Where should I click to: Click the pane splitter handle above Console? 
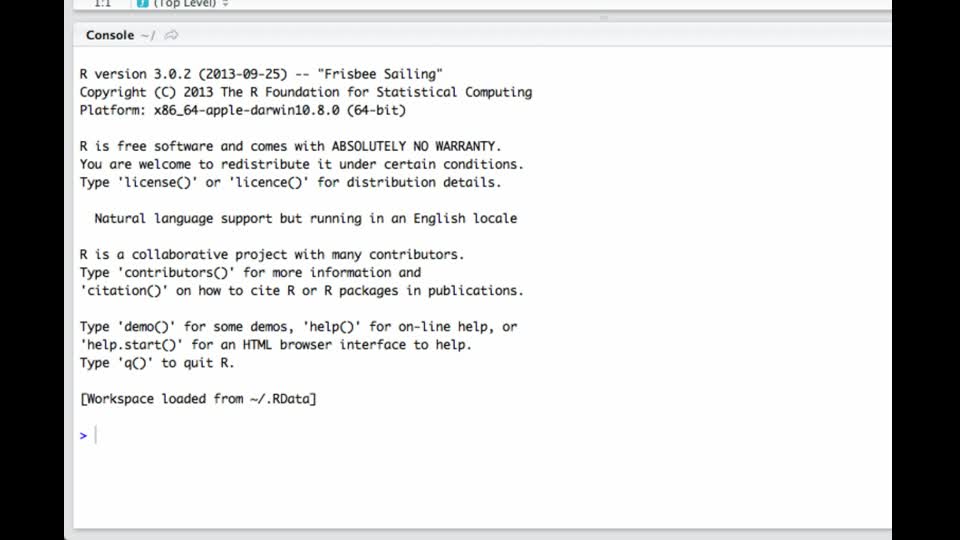604,18
